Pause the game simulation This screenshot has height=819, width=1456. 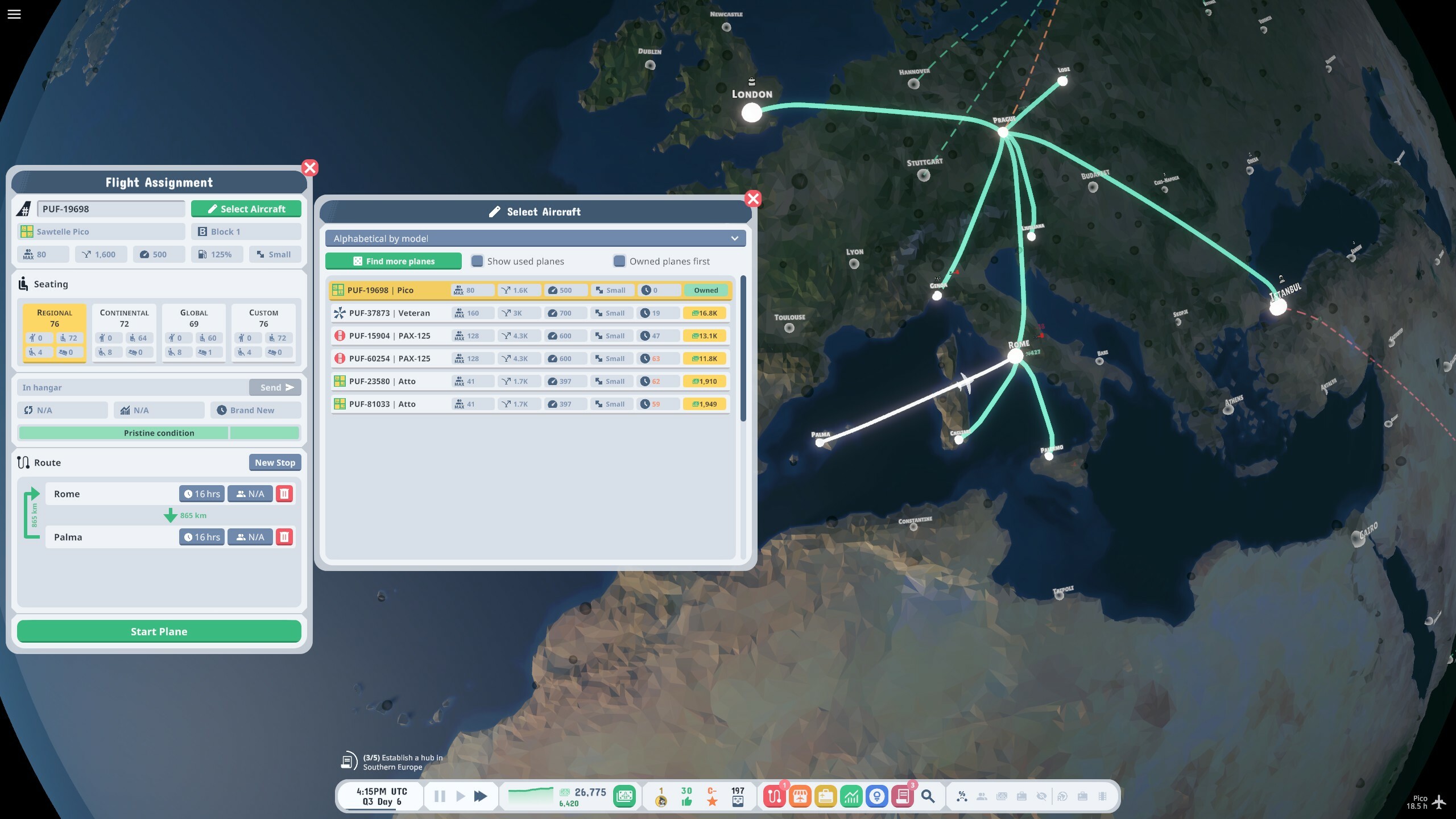coord(439,796)
